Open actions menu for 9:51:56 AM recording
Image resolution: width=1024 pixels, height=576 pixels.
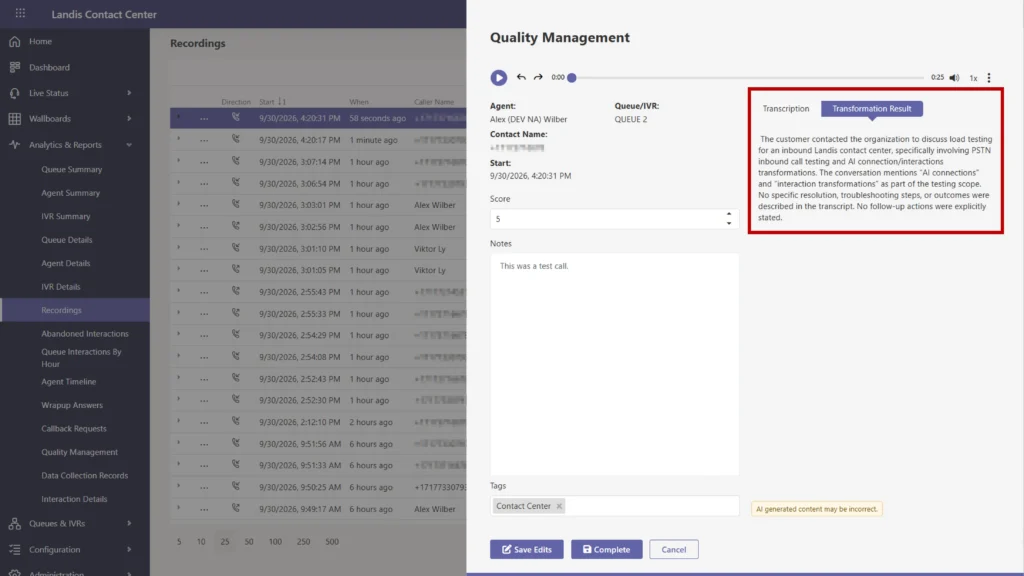[x=204, y=443]
